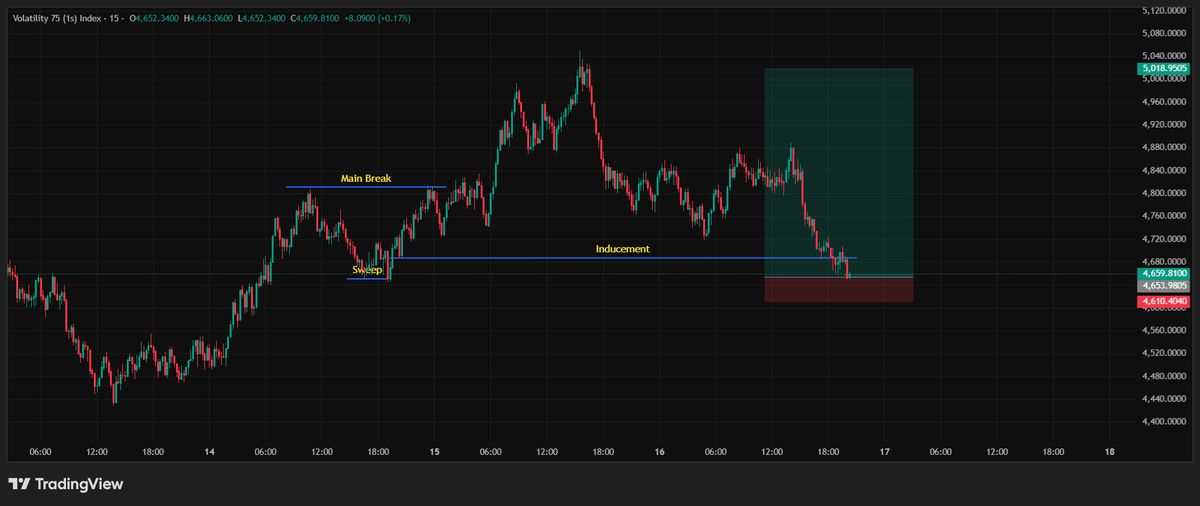The image size is (1200, 506).
Task: Click the 4,720.0000 price axis label
Action: pos(1164,239)
